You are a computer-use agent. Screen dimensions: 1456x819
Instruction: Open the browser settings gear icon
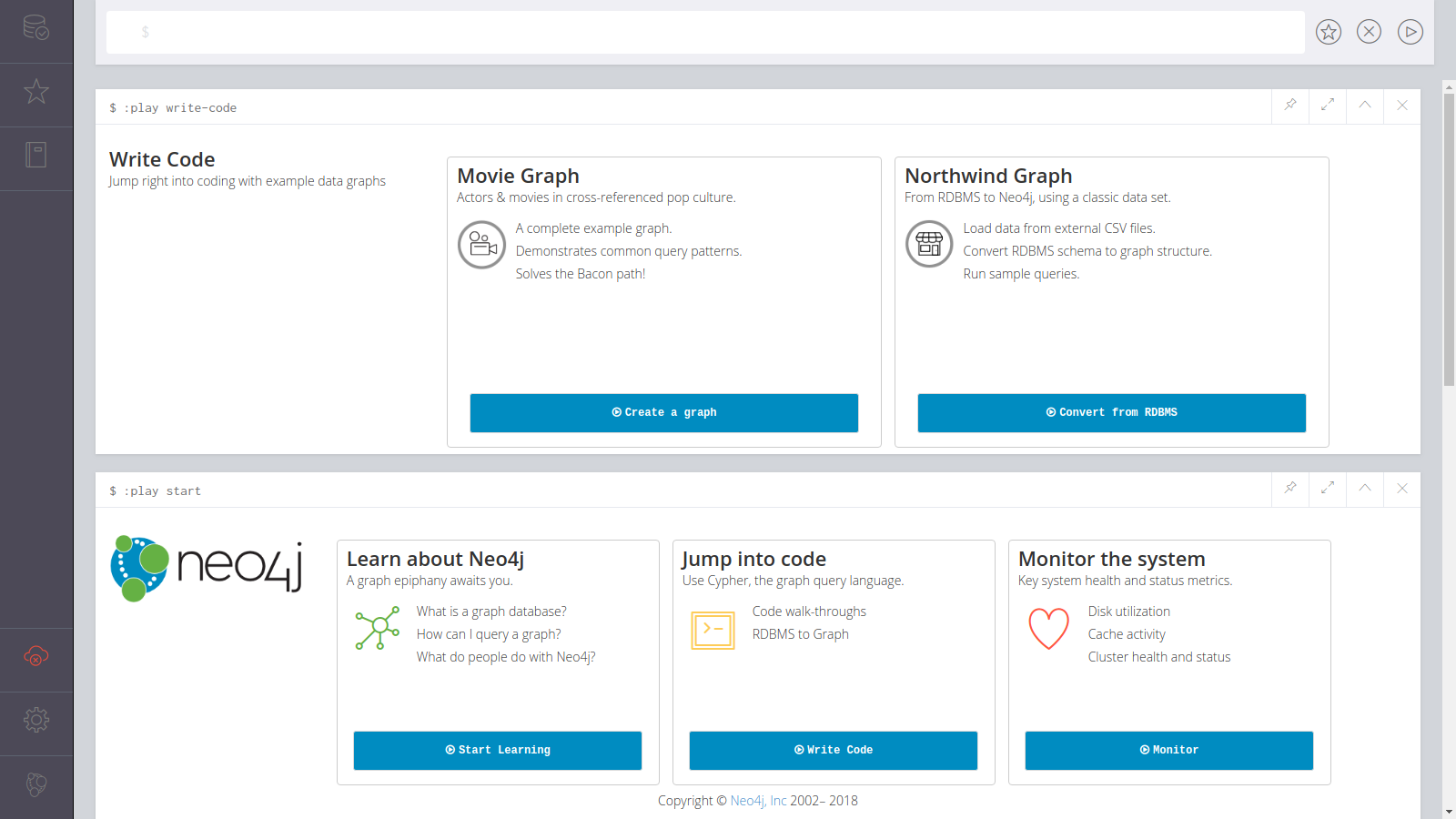coord(36,720)
